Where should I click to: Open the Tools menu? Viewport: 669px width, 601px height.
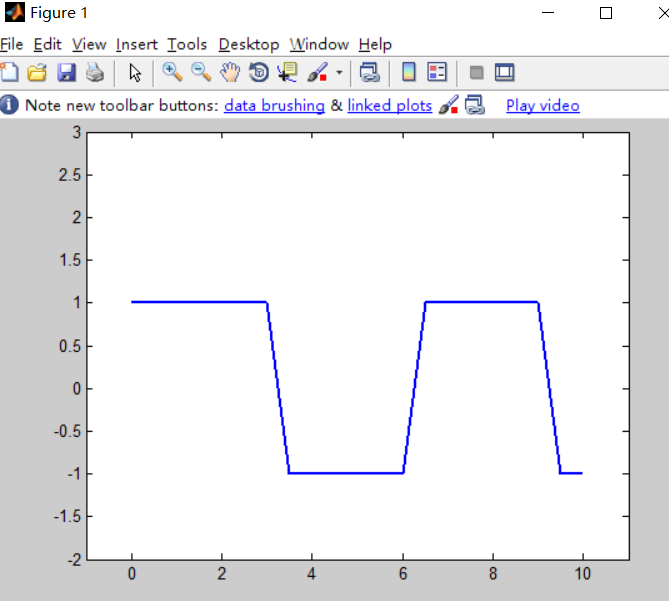(187, 44)
